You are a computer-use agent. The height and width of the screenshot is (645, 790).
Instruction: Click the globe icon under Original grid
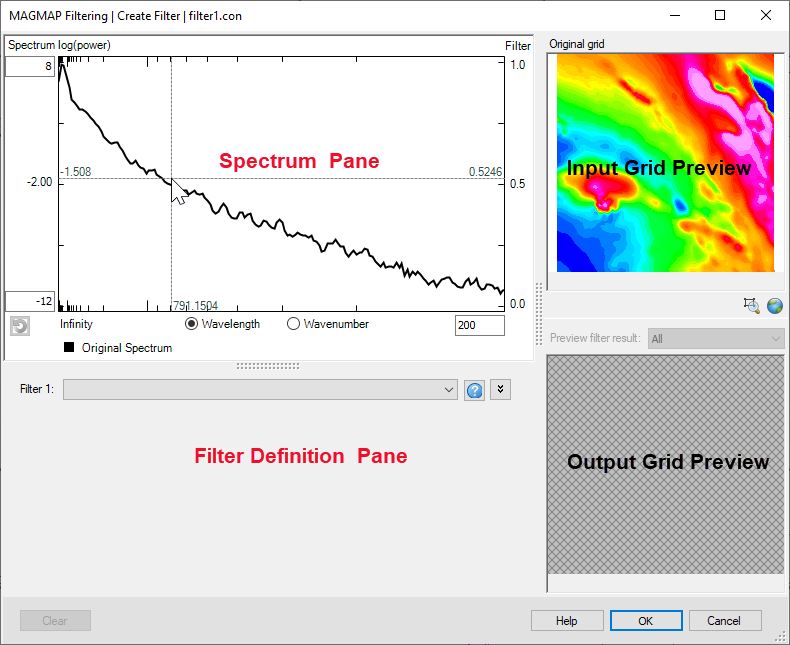pyautogui.click(x=774, y=305)
